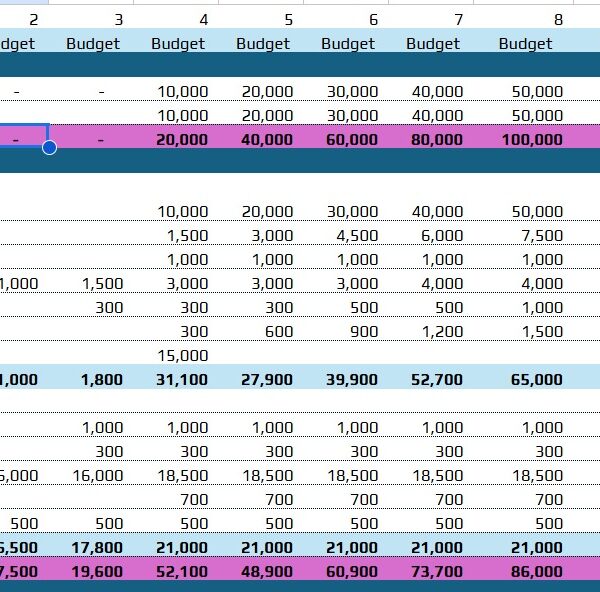Select column header number 5

[289, 20]
